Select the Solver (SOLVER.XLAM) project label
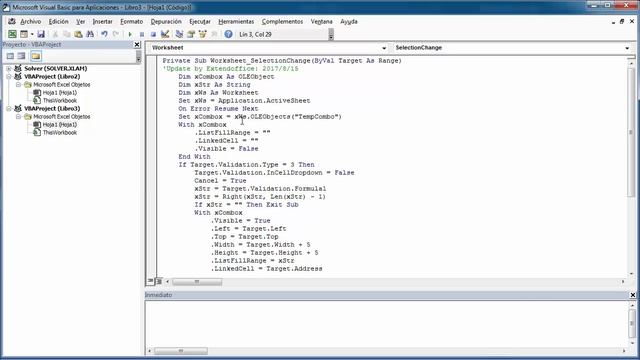This screenshot has height=360, width=640. (56, 69)
